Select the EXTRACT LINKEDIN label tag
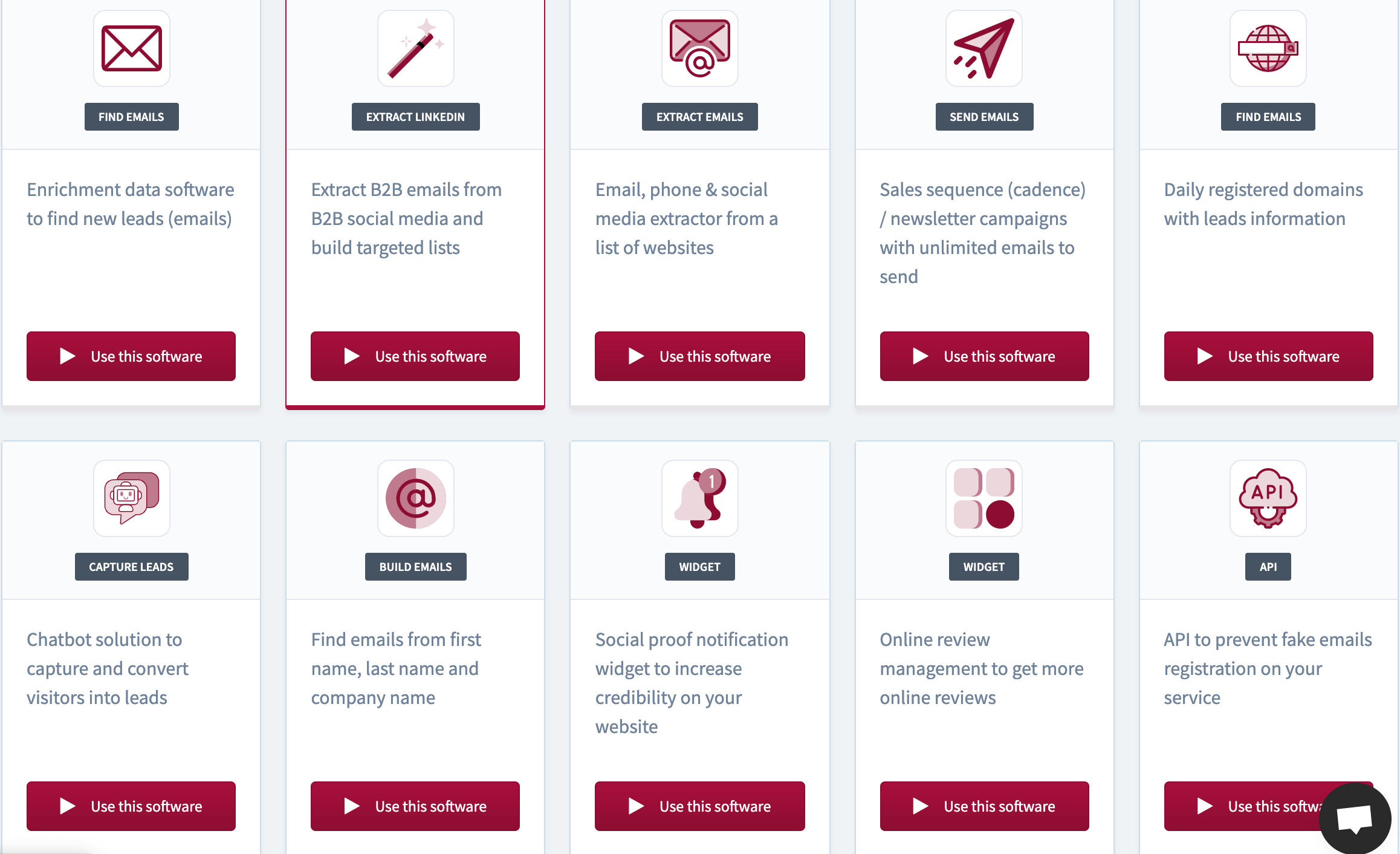This screenshot has width=1400, height=854. [x=416, y=117]
